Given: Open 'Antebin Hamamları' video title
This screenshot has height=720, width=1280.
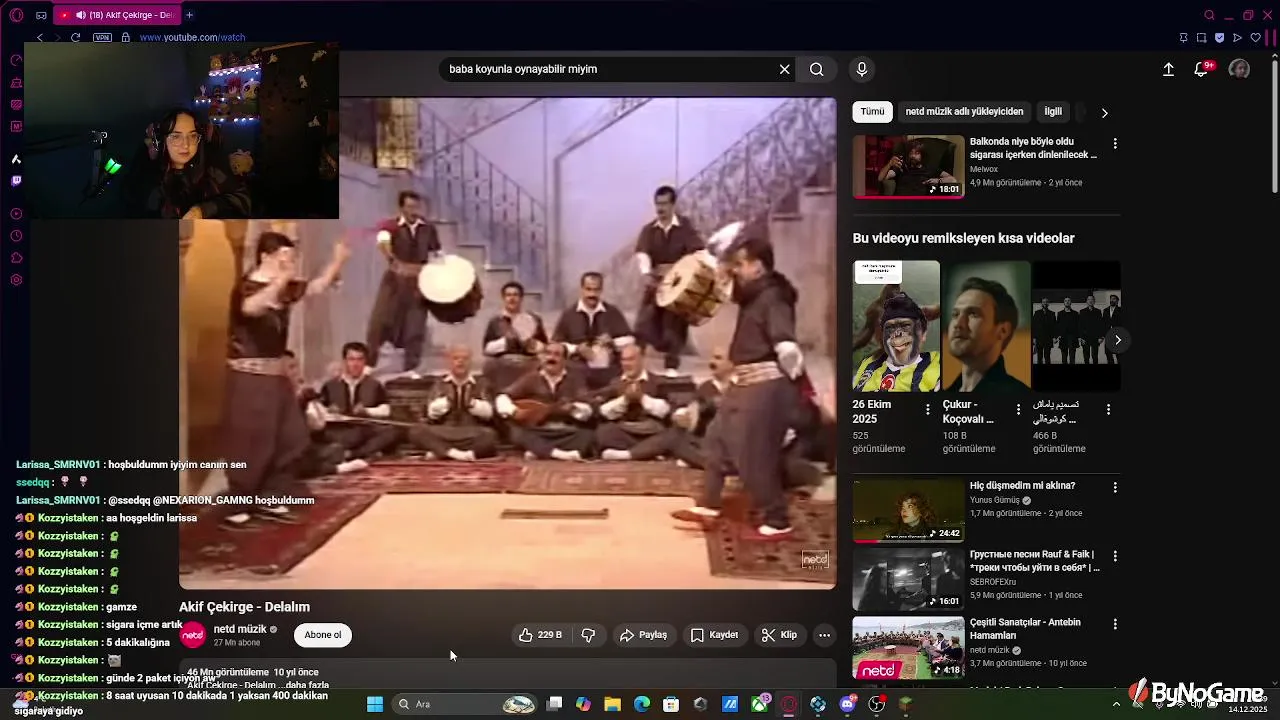Looking at the screenshot, I should click(1025, 629).
